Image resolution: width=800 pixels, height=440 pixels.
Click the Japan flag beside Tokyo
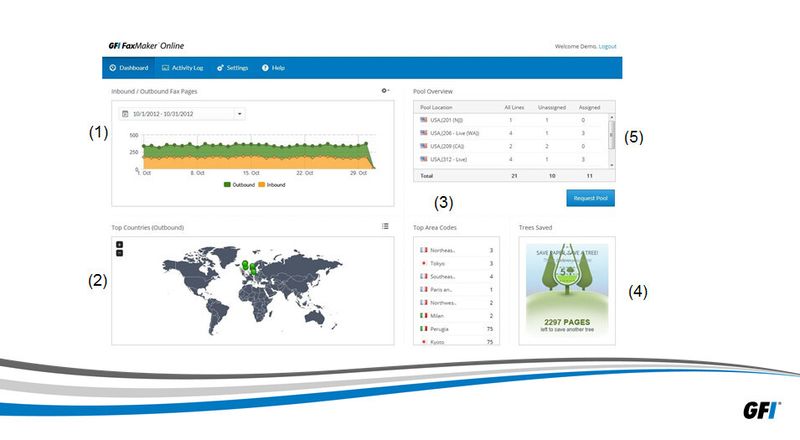pos(423,263)
